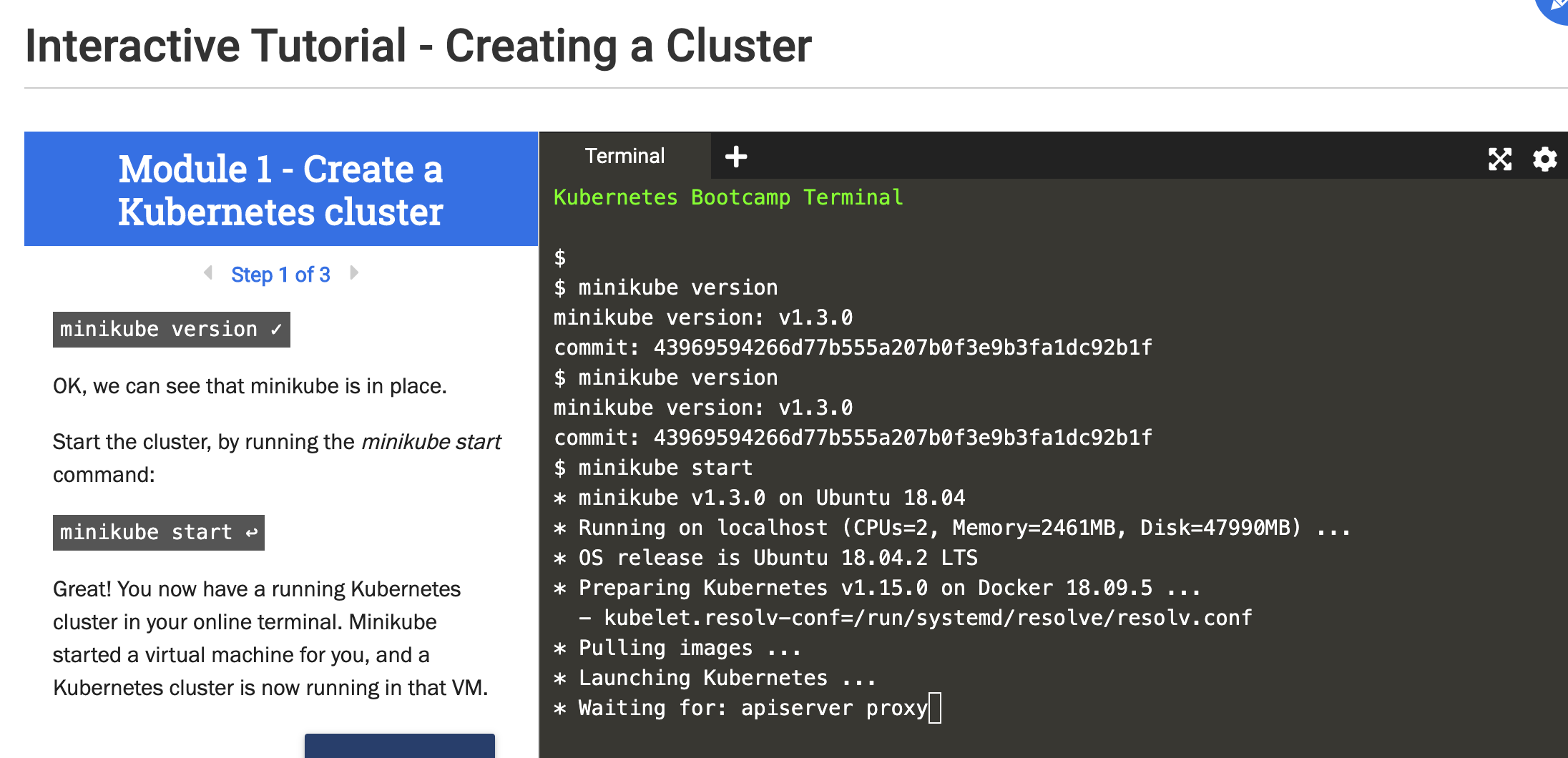
Task: Click the italic 'minikube start' text in instructions
Action: [x=431, y=442]
